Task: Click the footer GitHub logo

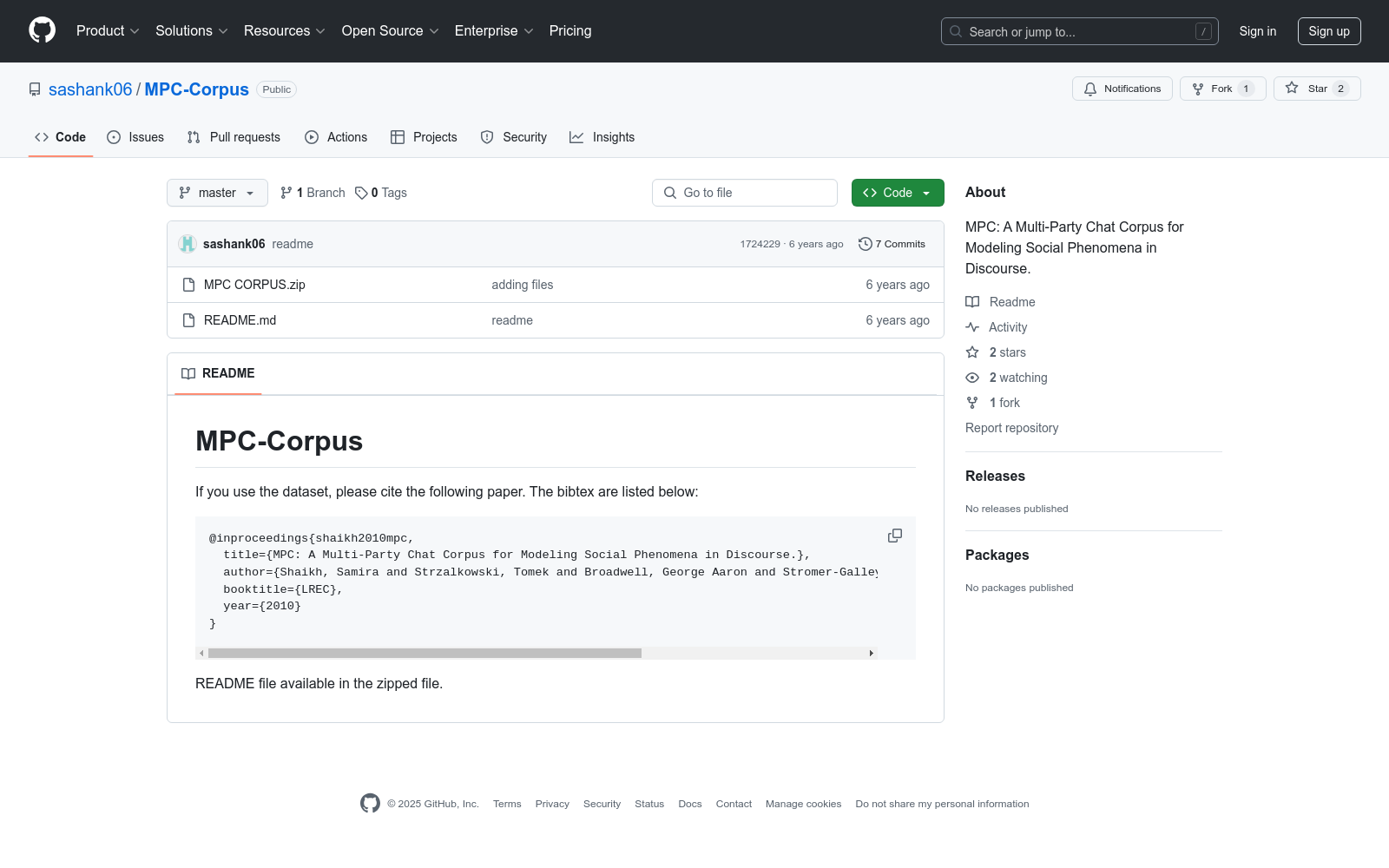Action: pyautogui.click(x=371, y=804)
